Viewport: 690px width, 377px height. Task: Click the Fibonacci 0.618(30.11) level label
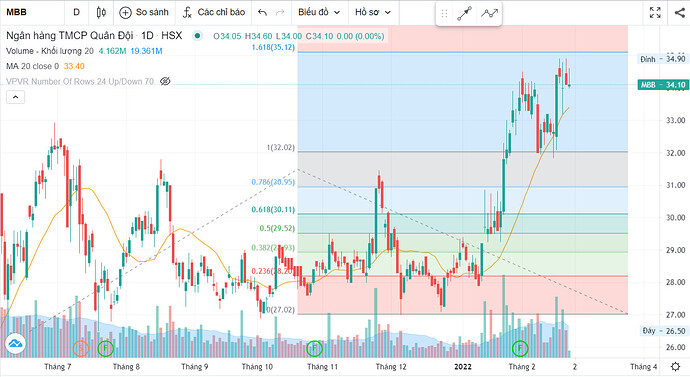click(273, 209)
